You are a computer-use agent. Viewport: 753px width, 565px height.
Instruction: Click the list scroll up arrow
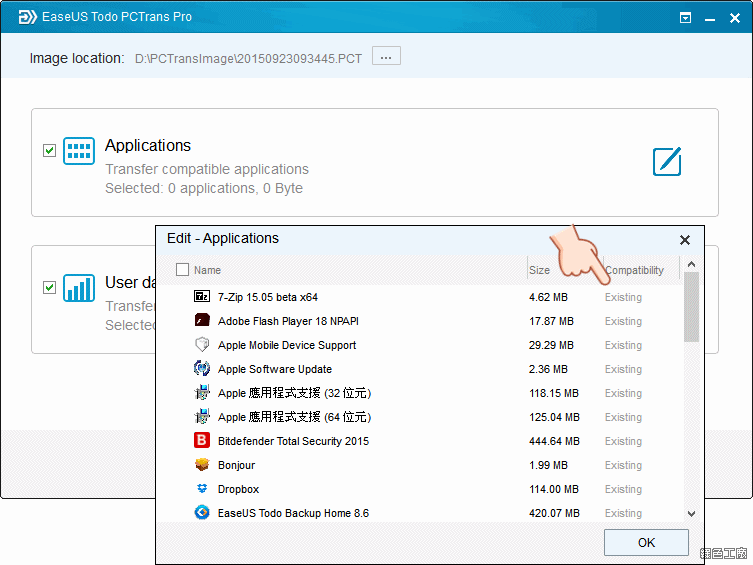coord(692,264)
